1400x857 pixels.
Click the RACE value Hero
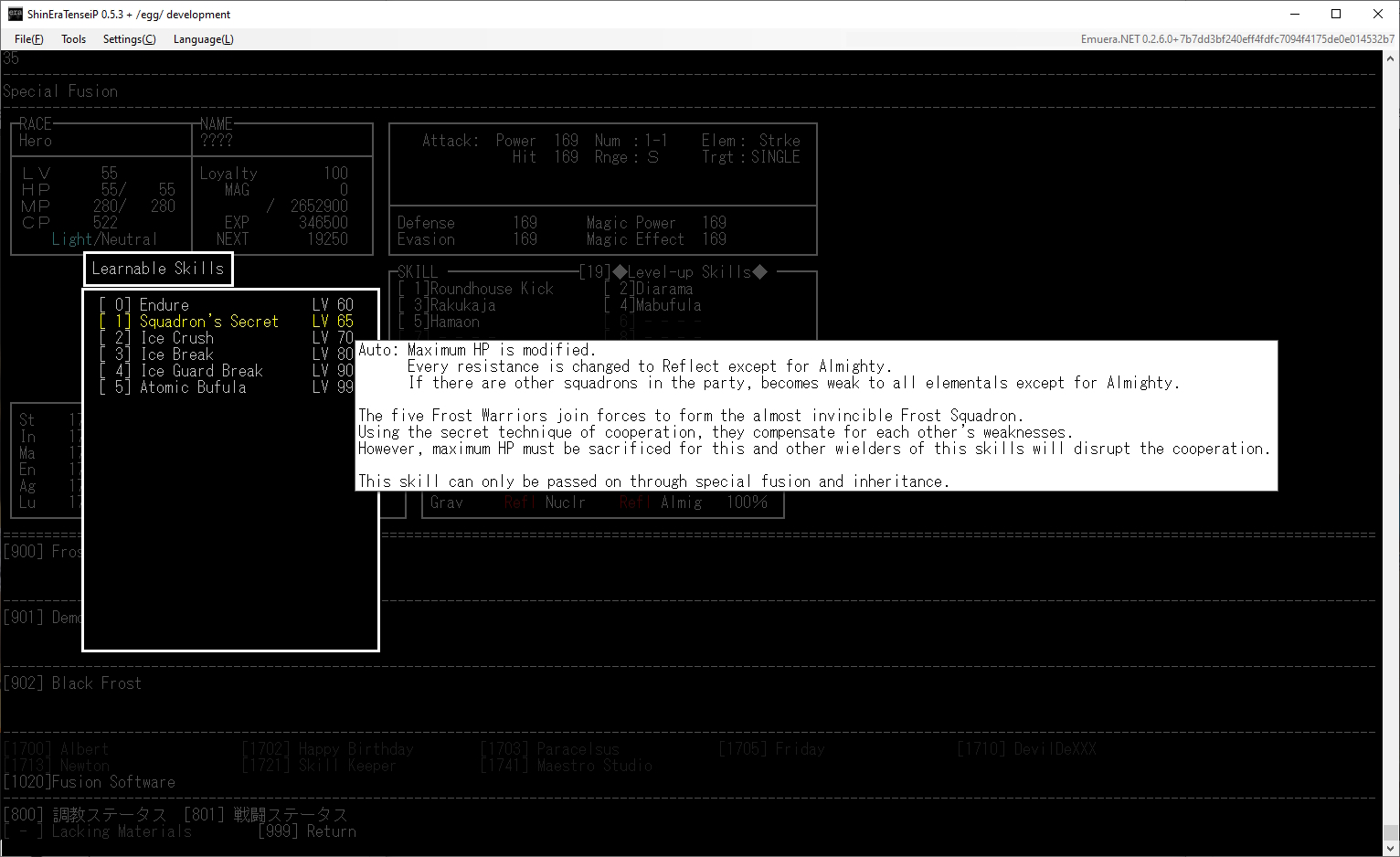click(35, 141)
